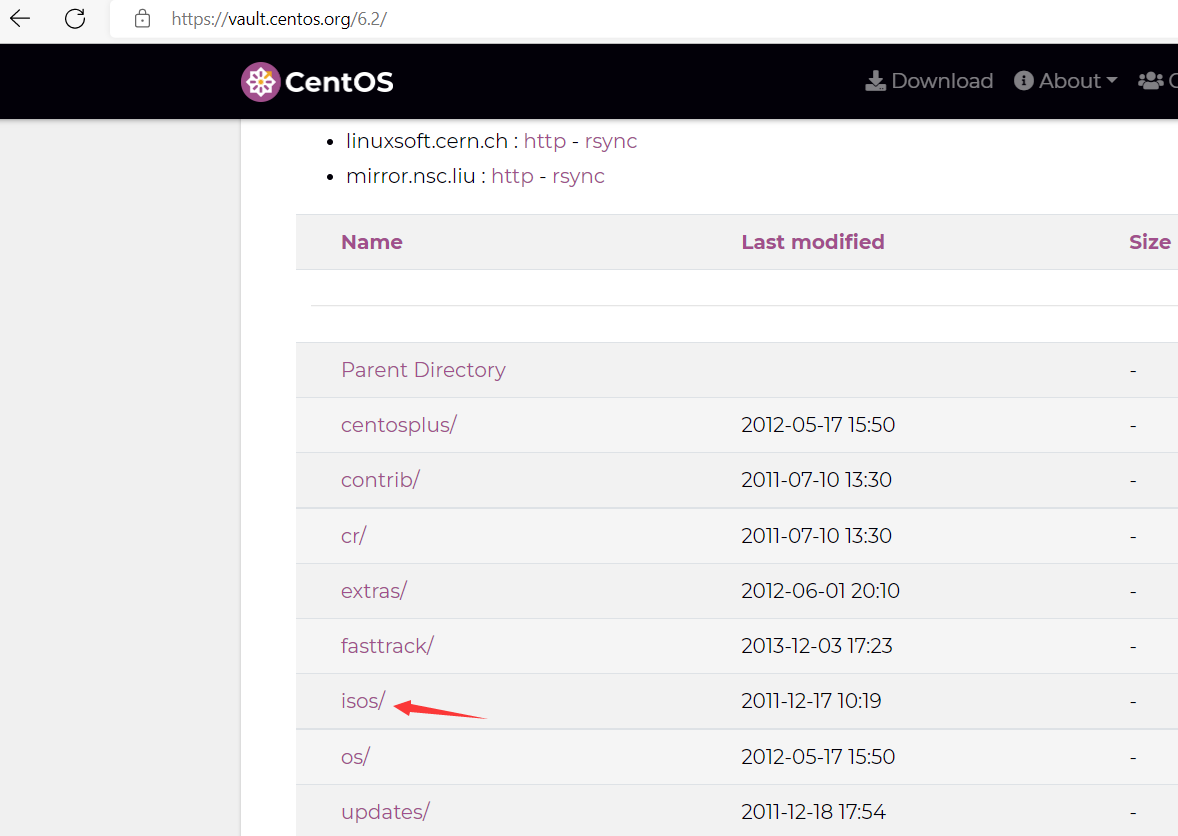Go to Parent Directory
Viewport: 1178px width, 836px height.
pyautogui.click(x=423, y=370)
